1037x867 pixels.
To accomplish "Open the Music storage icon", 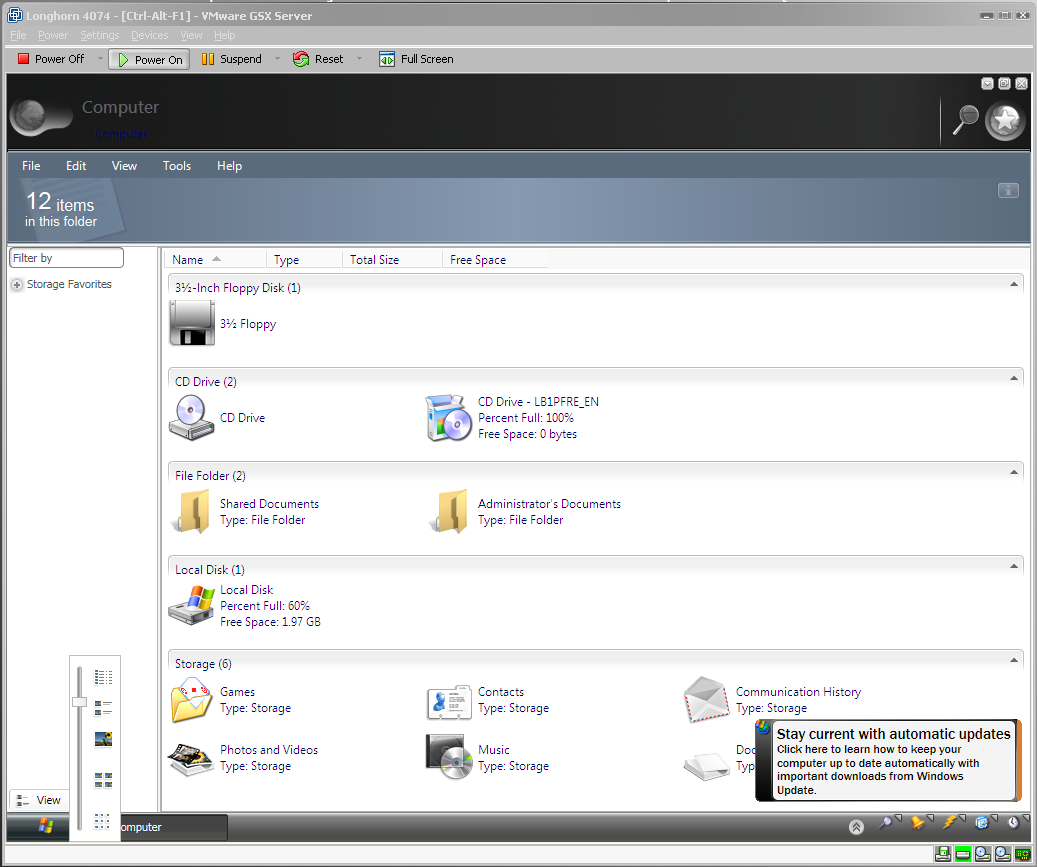I will (x=449, y=758).
